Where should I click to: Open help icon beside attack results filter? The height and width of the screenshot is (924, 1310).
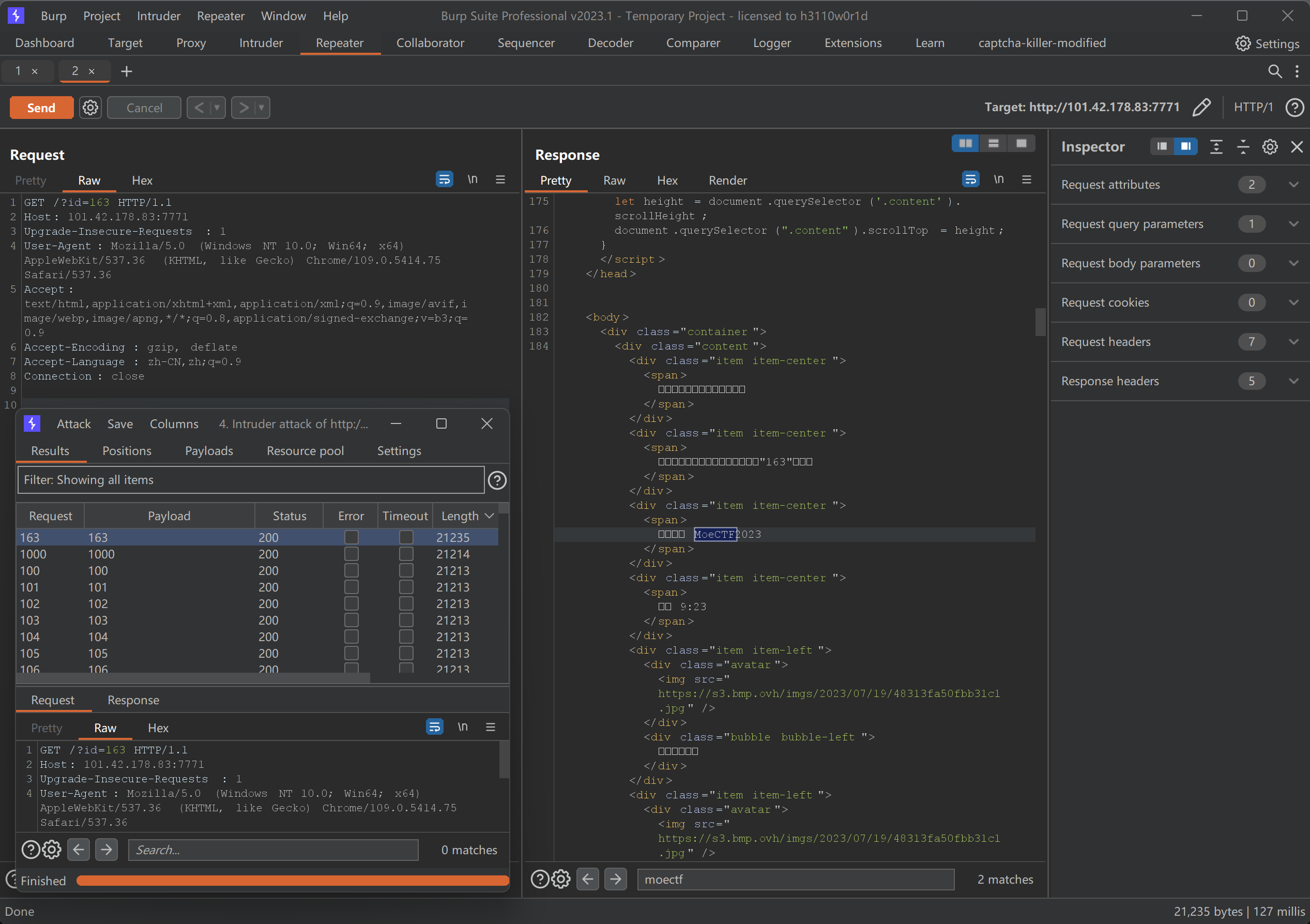click(x=497, y=480)
